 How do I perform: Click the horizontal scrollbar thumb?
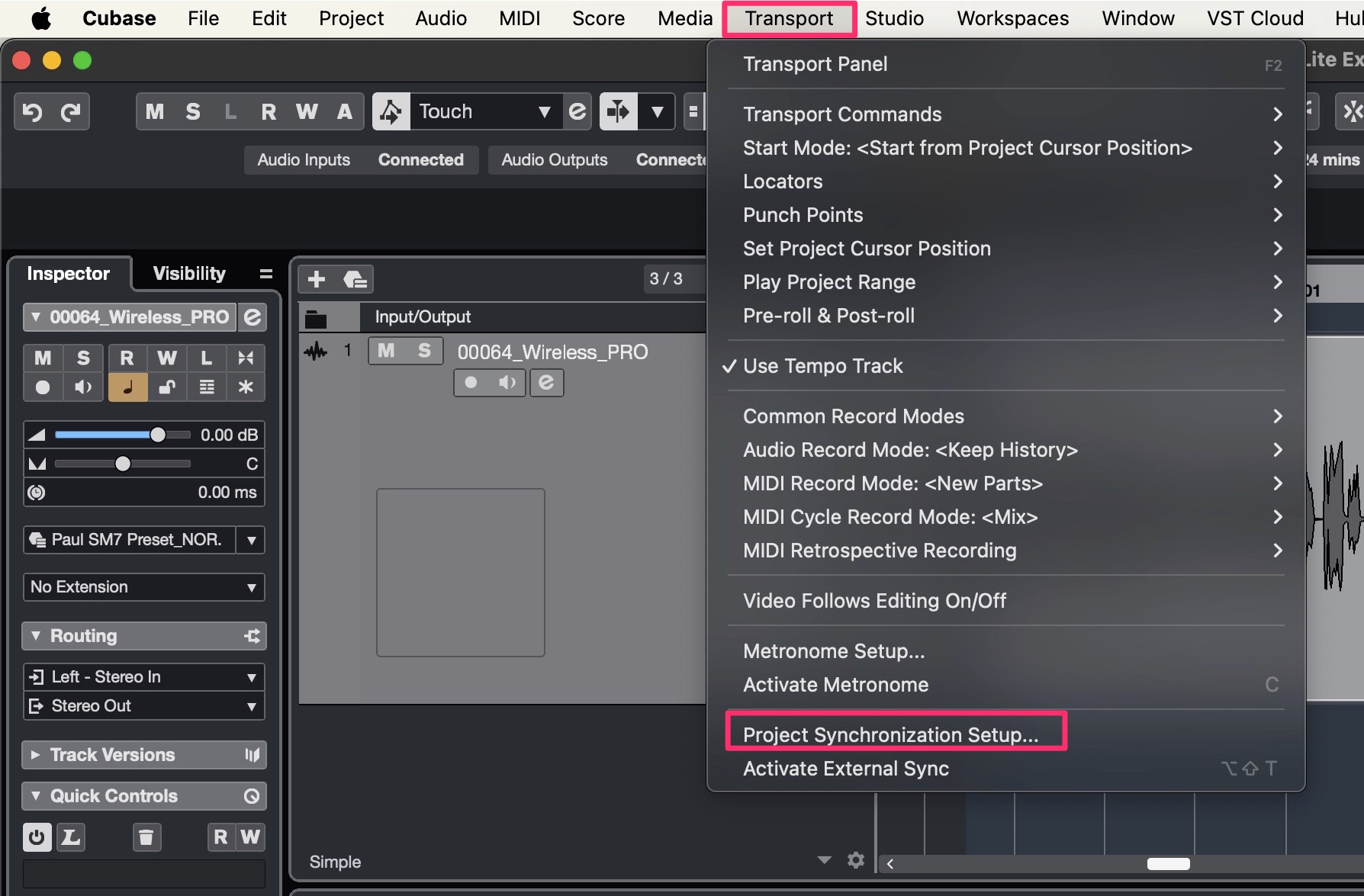coord(1168,863)
